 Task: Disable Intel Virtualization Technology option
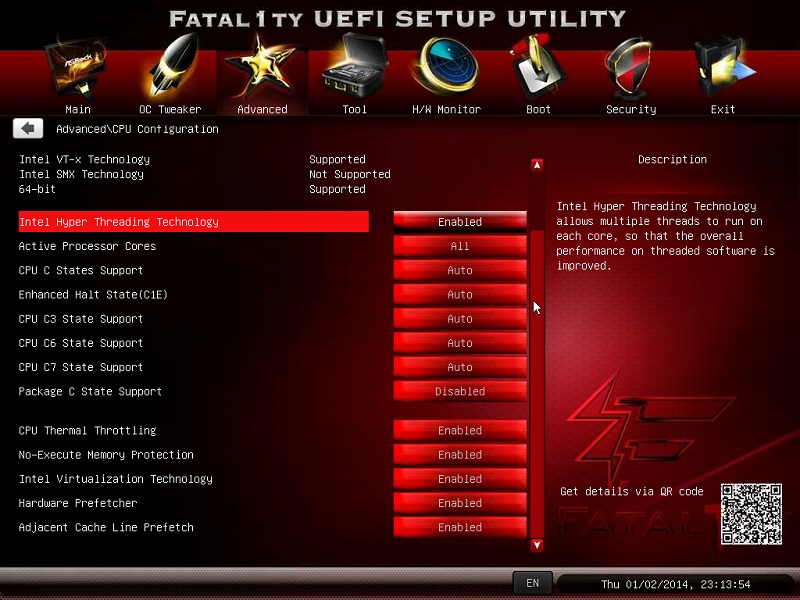tap(460, 479)
